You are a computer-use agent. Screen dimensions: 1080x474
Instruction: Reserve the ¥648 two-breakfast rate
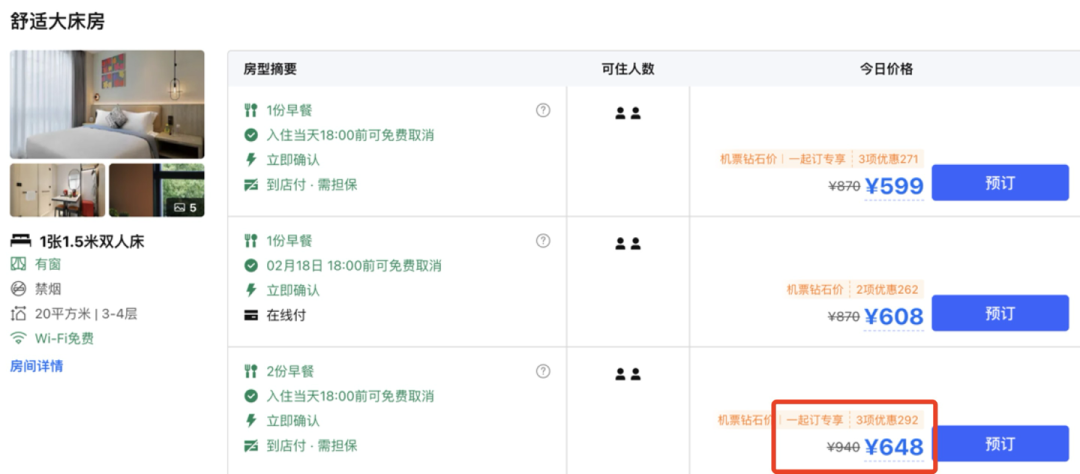(1000, 444)
